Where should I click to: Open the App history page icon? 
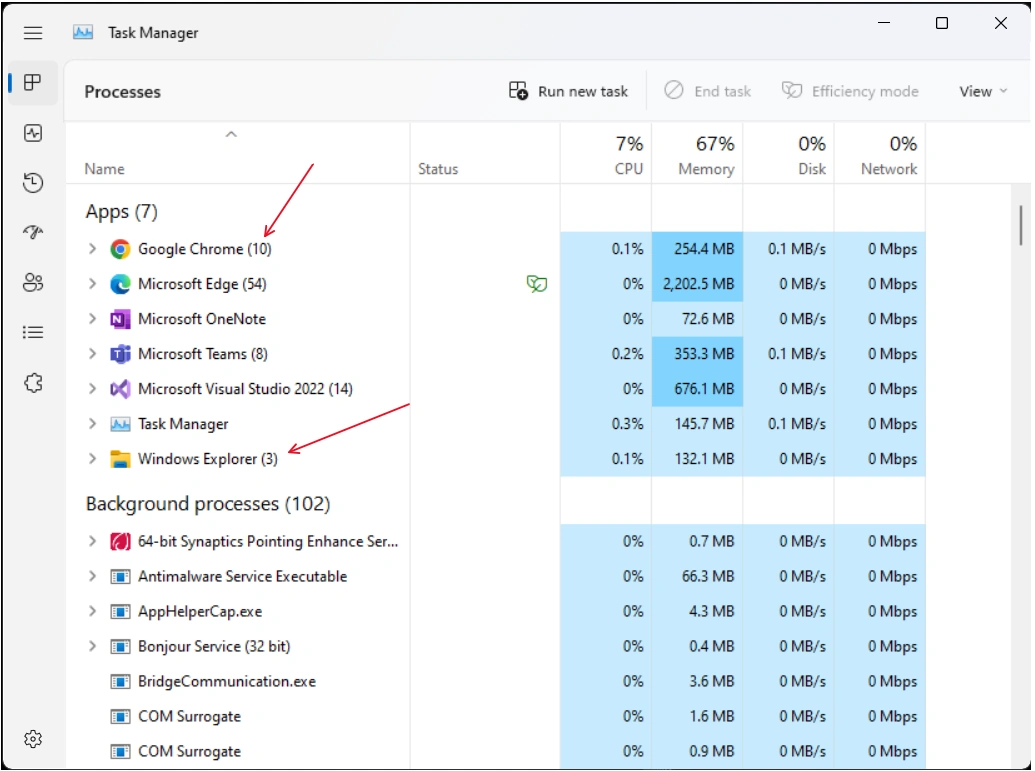(x=32, y=183)
